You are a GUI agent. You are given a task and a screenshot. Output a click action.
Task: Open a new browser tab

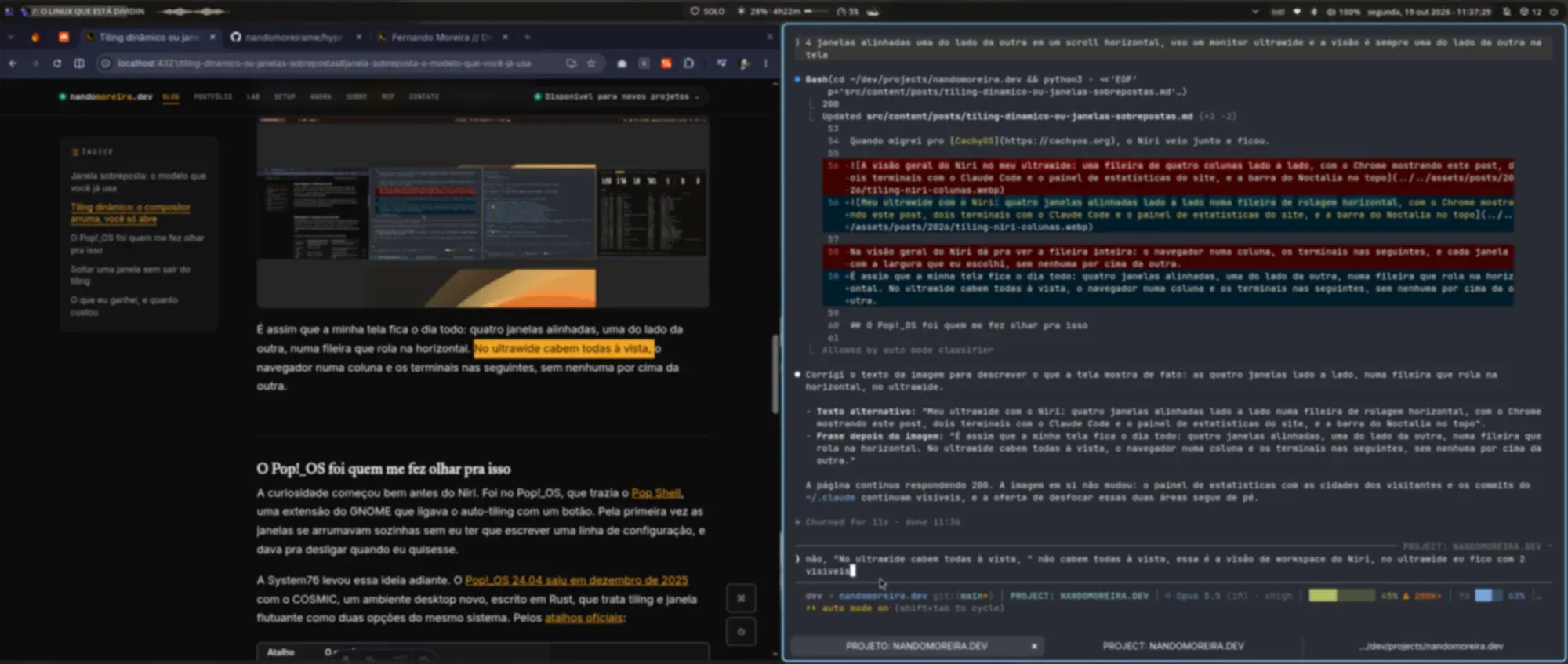click(x=528, y=37)
